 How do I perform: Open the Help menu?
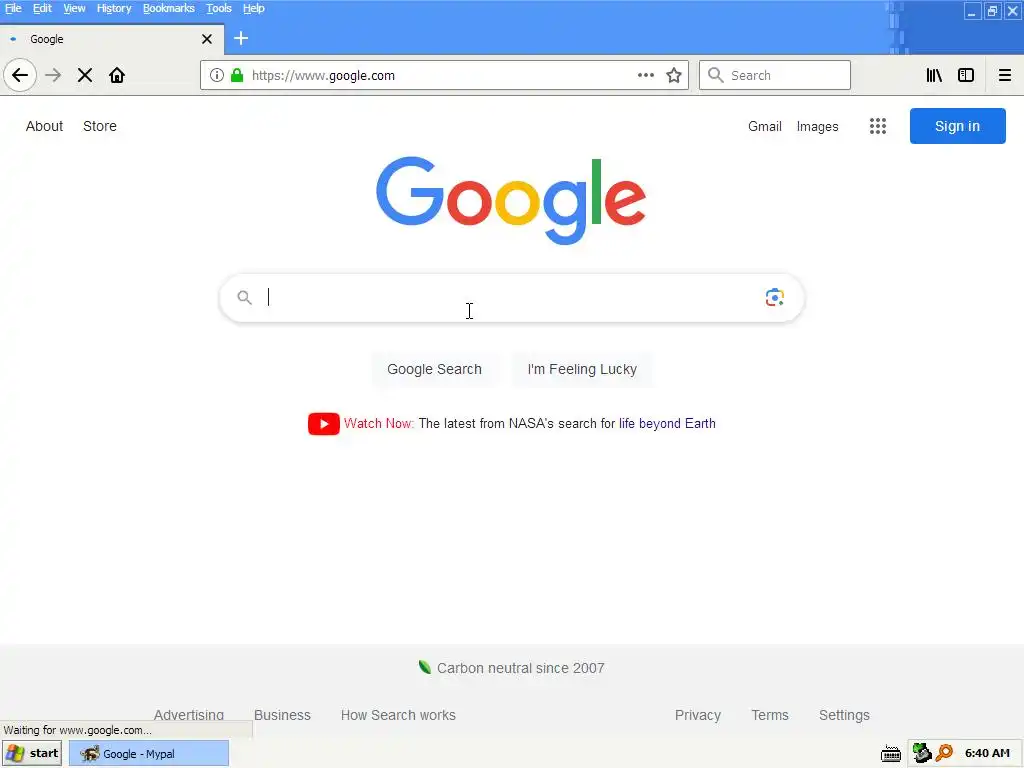[253, 8]
